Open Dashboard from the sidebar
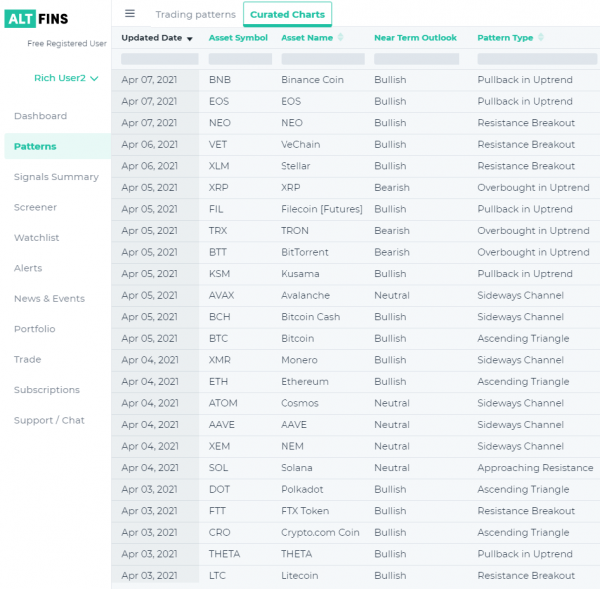600x589 pixels. click(x=40, y=116)
